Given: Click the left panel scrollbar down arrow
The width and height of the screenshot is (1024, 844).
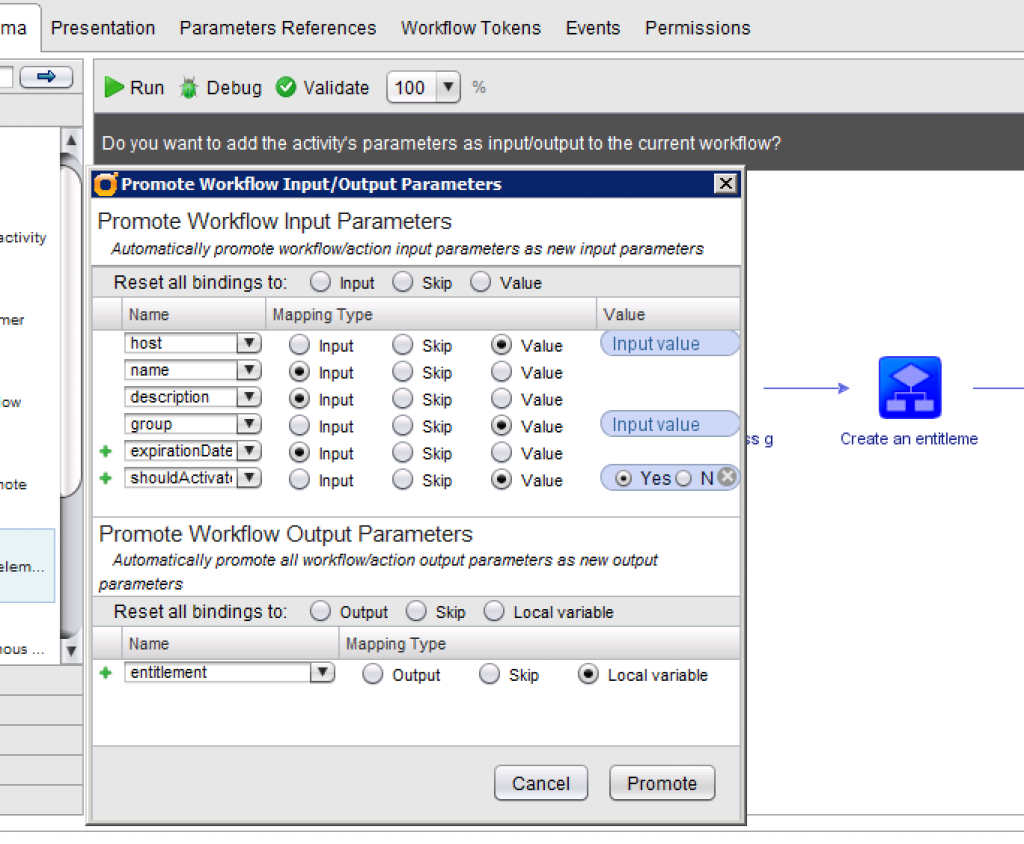Looking at the screenshot, I should [x=70, y=651].
